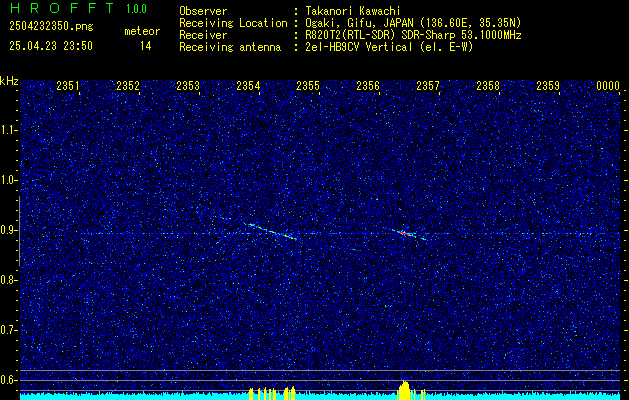629x400 pixels.
Task: Click the date stamp 25.04.23 23:50
Action: [x=51, y=46]
